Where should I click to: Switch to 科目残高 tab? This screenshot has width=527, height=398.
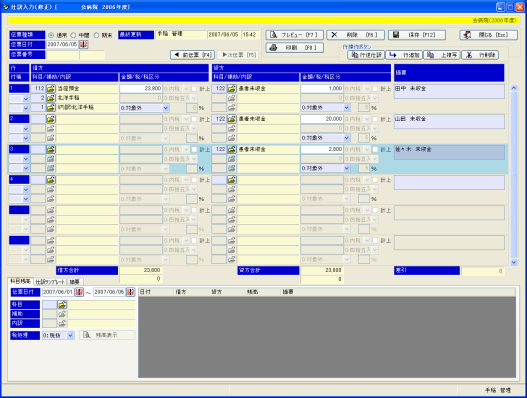(21, 281)
